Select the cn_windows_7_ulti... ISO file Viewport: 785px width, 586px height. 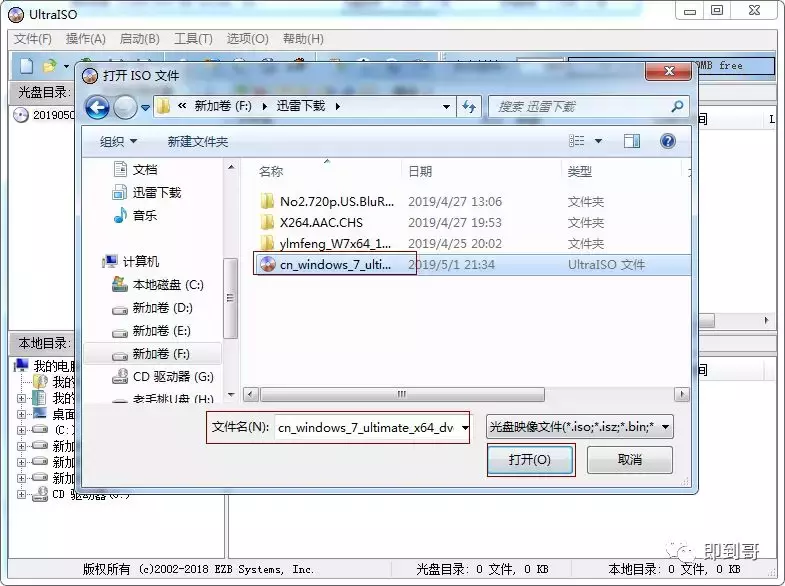click(x=473, y=264)
